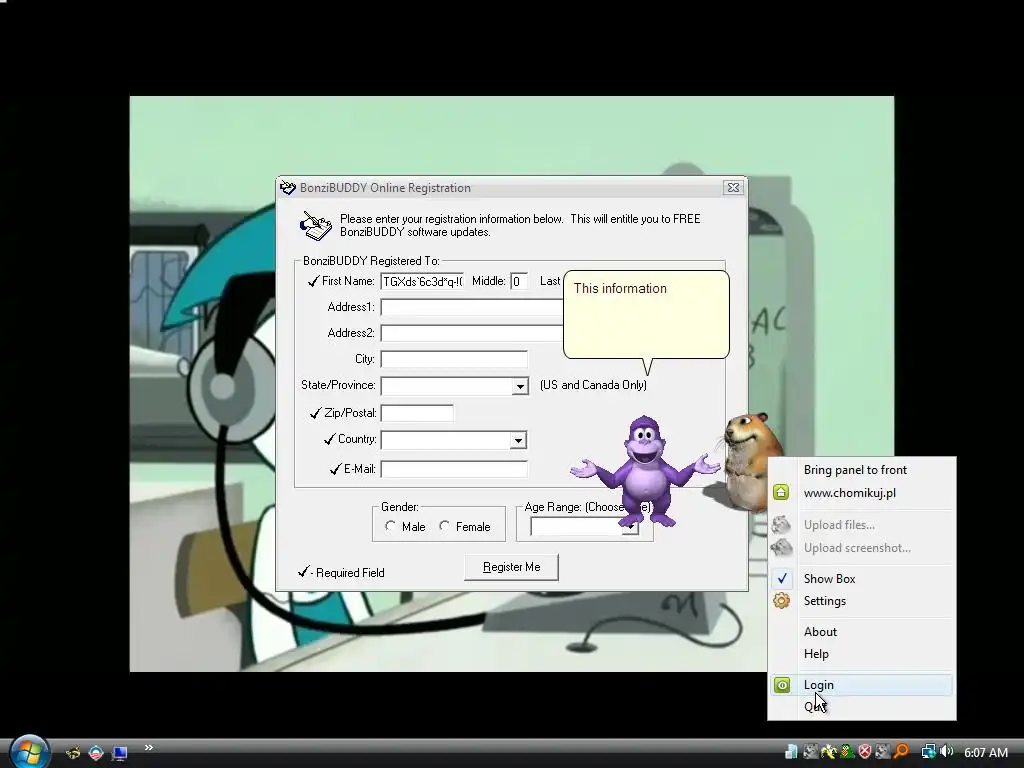Click the 6:07 AM clock
This screenshot has width=1024, height=768.
pos(985,752)
